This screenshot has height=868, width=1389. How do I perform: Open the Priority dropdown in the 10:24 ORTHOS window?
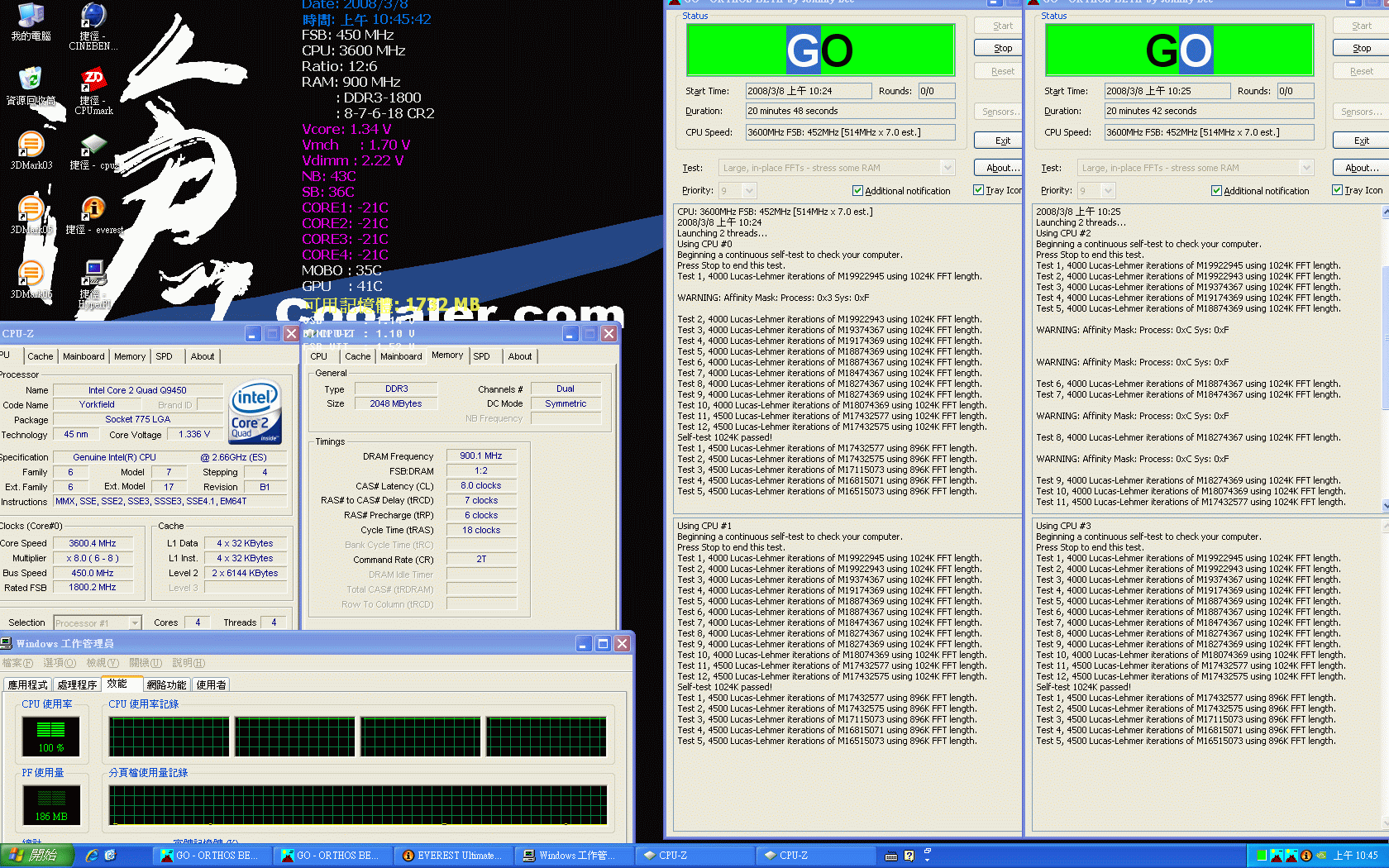pyautogui.click(x=737, y=191)
